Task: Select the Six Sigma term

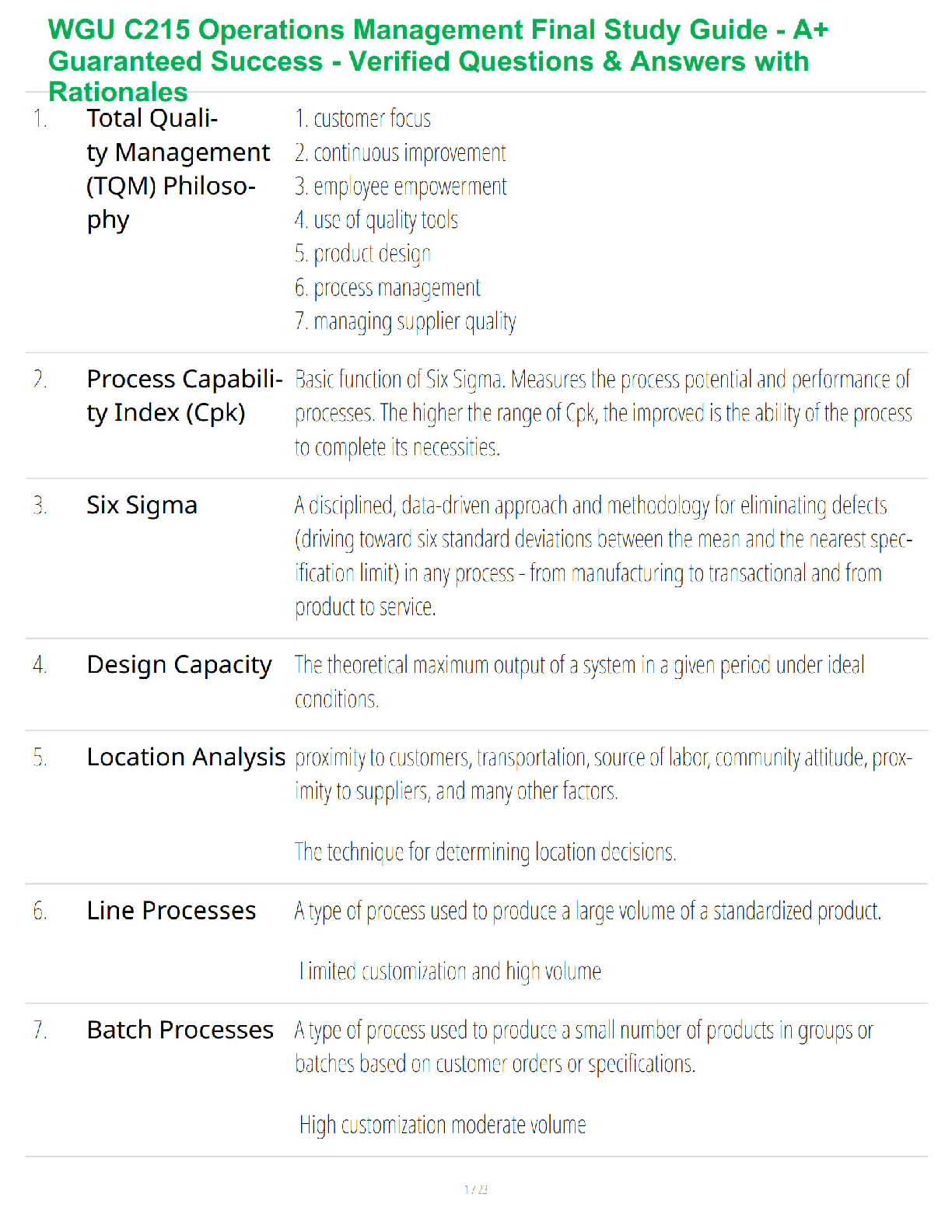Action: point(142,506)
